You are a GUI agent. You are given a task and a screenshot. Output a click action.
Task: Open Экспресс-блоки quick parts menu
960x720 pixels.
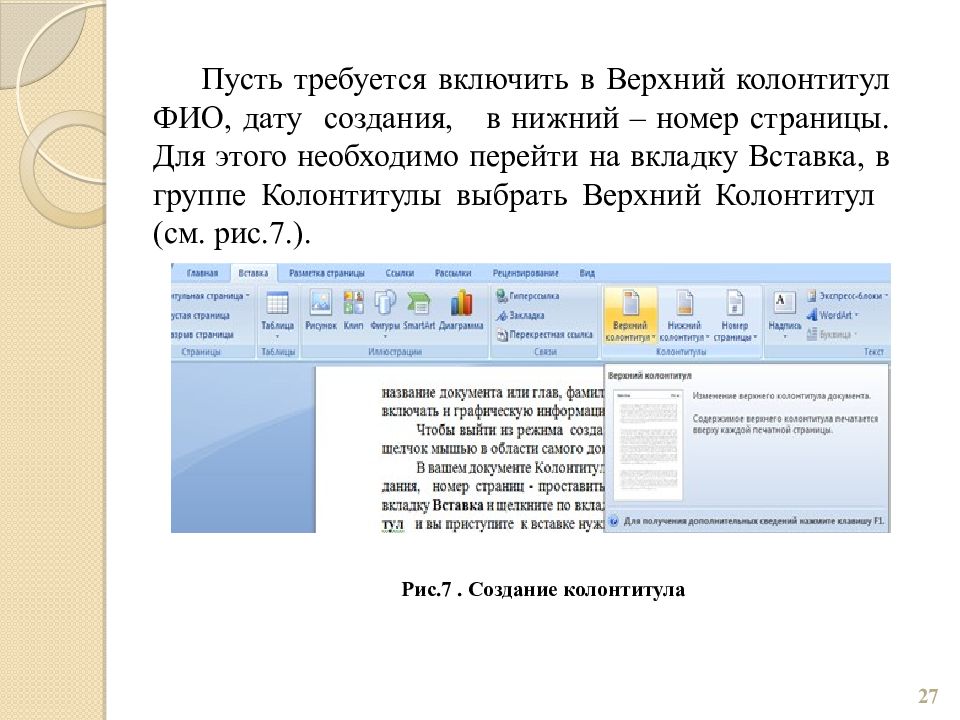848,296
